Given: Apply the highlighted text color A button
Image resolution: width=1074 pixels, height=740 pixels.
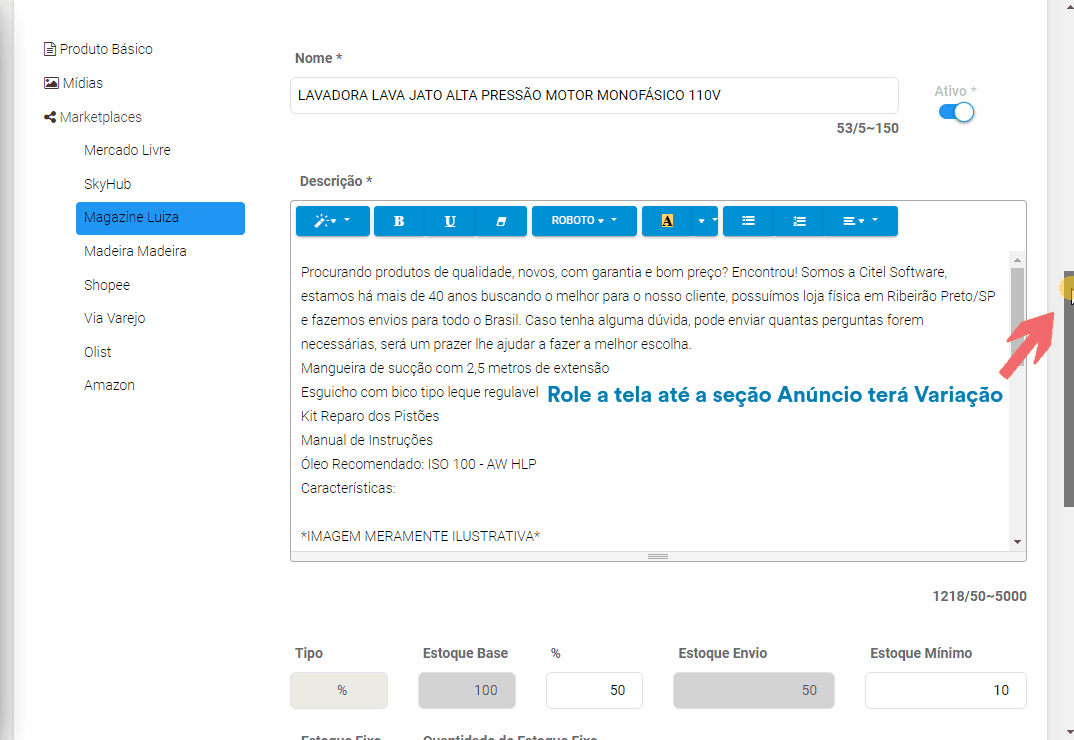Looking at the screenshot, I should pyautogui.click(x=666, y=221).
